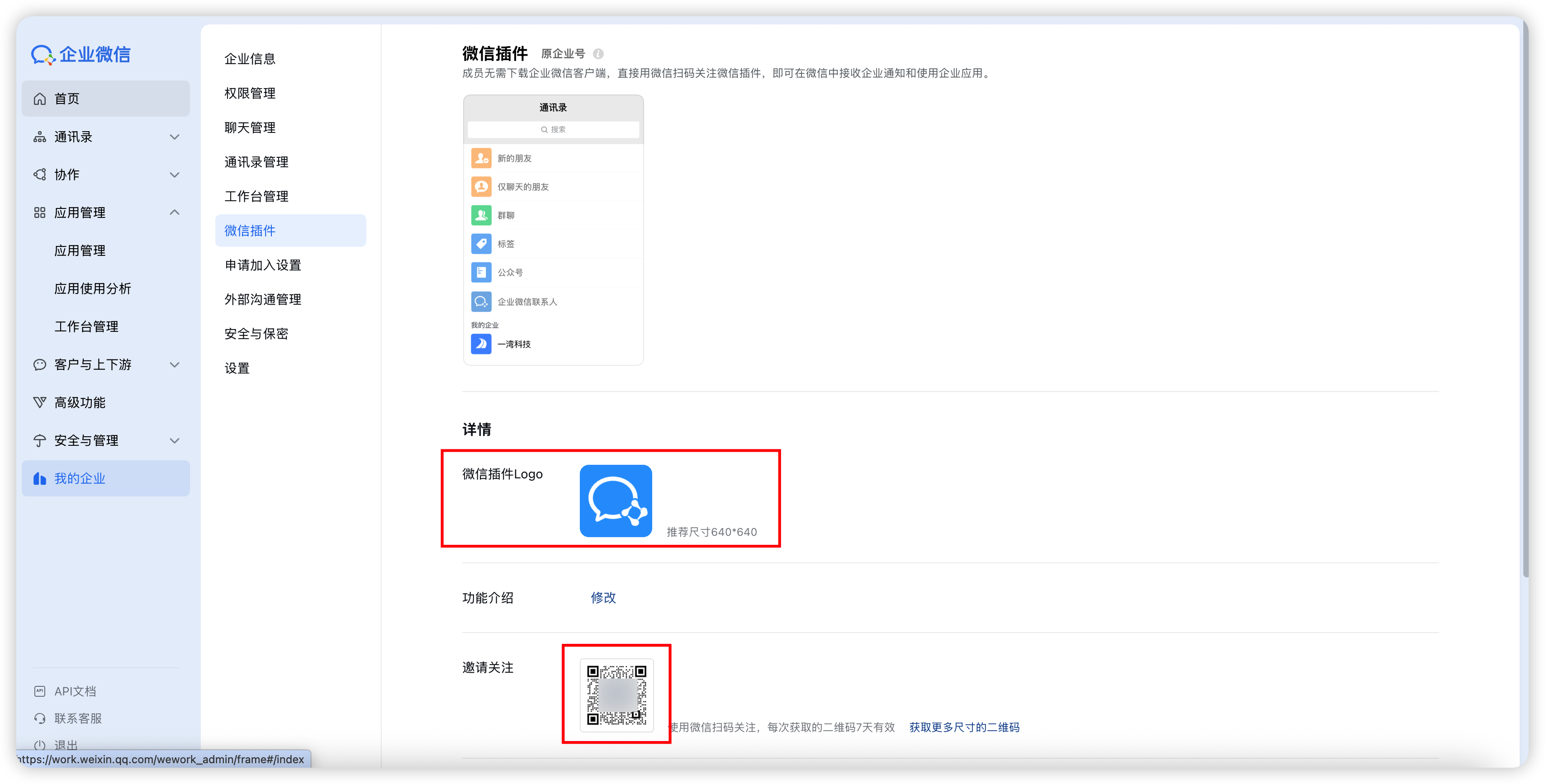Click the home icon beside 首页
This screenshot has width=1545, height=784.
[x=40, y=99]
